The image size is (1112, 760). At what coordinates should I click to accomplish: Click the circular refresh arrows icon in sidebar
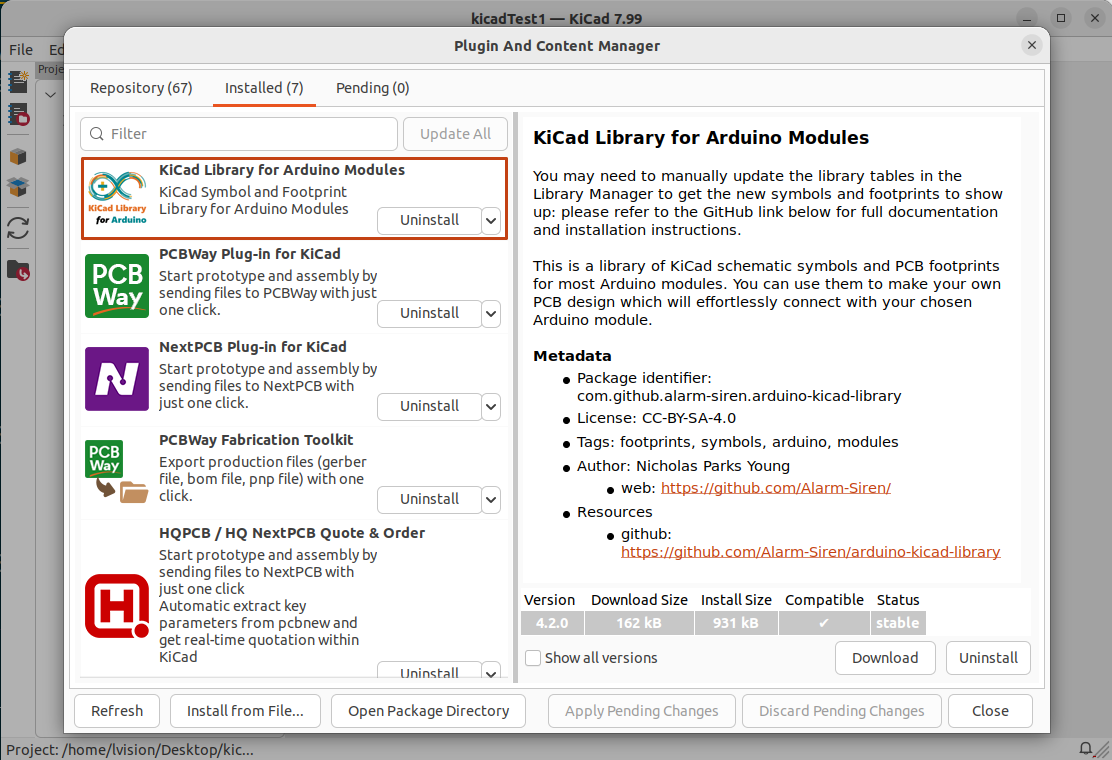18,228
